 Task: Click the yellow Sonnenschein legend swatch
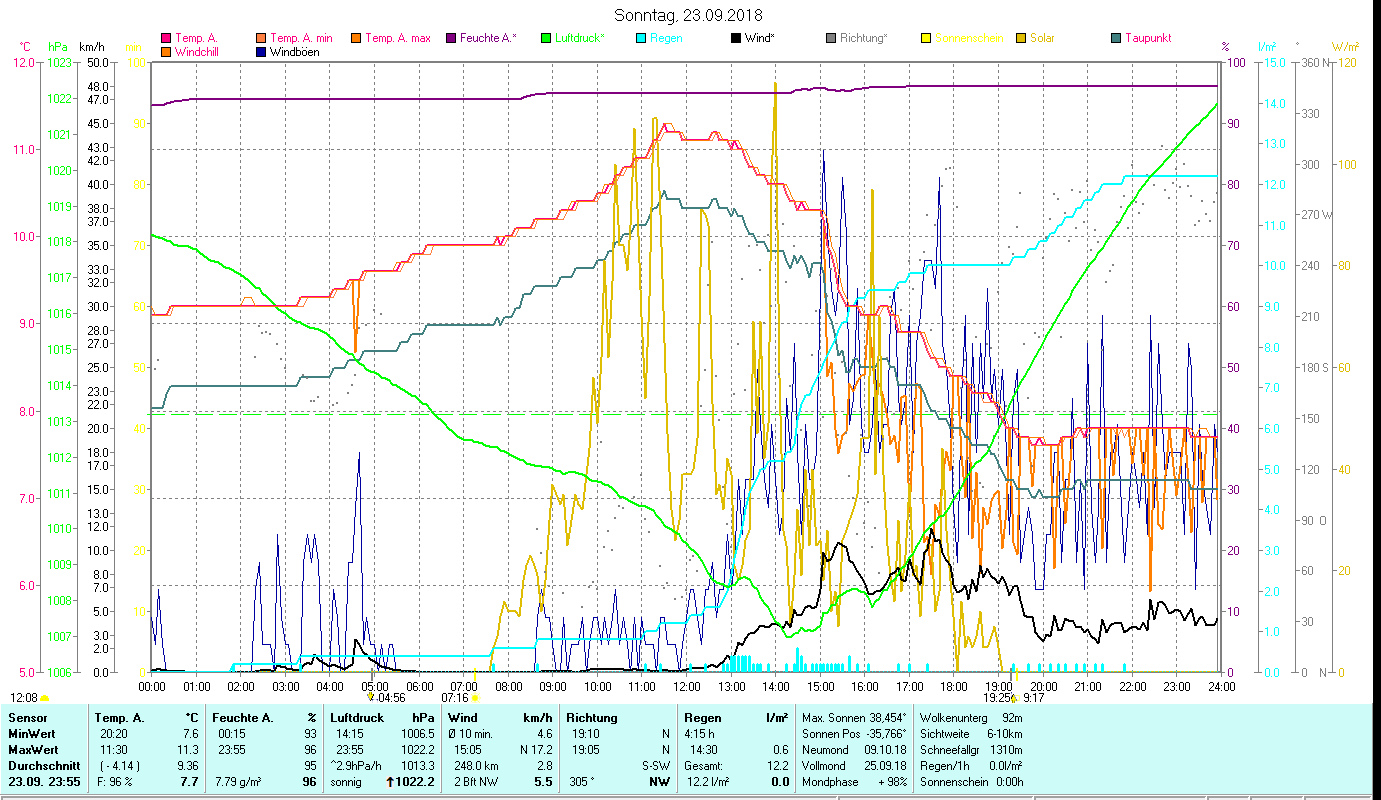[925, 38]
